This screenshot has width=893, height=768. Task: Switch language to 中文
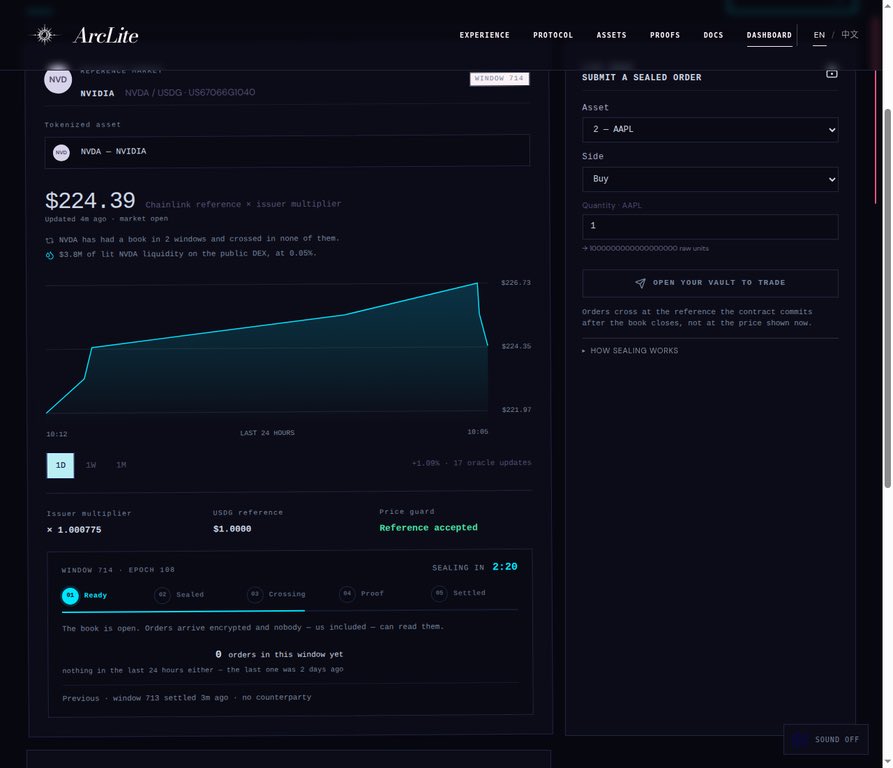point(850,35)
